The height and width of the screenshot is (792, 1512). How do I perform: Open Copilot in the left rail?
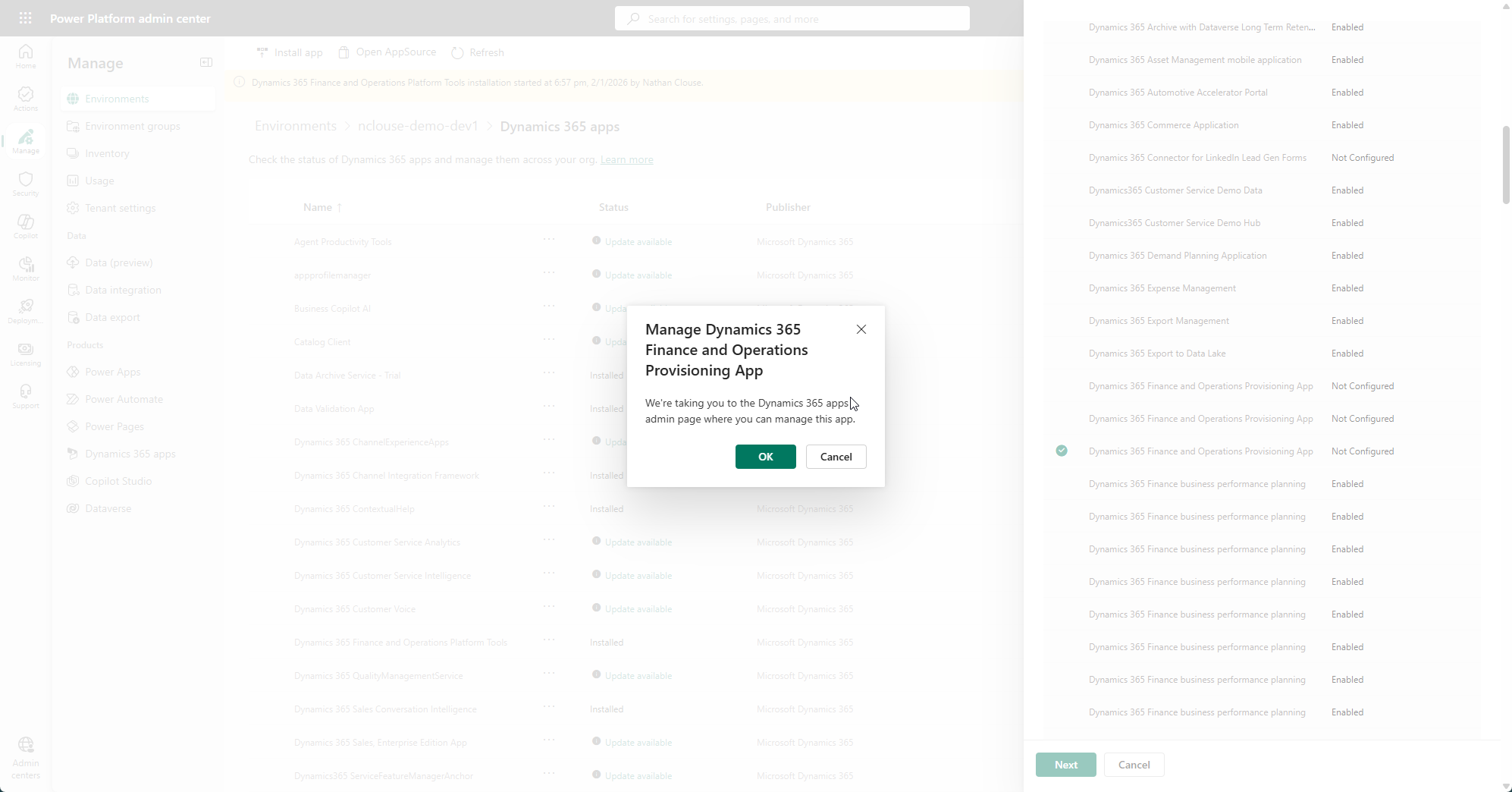click(x=26, y=226)
